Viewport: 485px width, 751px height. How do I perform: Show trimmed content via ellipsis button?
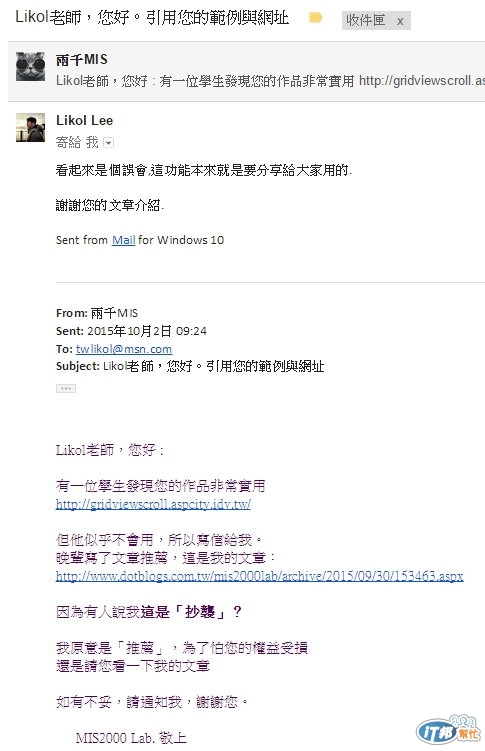pos(66,388)
